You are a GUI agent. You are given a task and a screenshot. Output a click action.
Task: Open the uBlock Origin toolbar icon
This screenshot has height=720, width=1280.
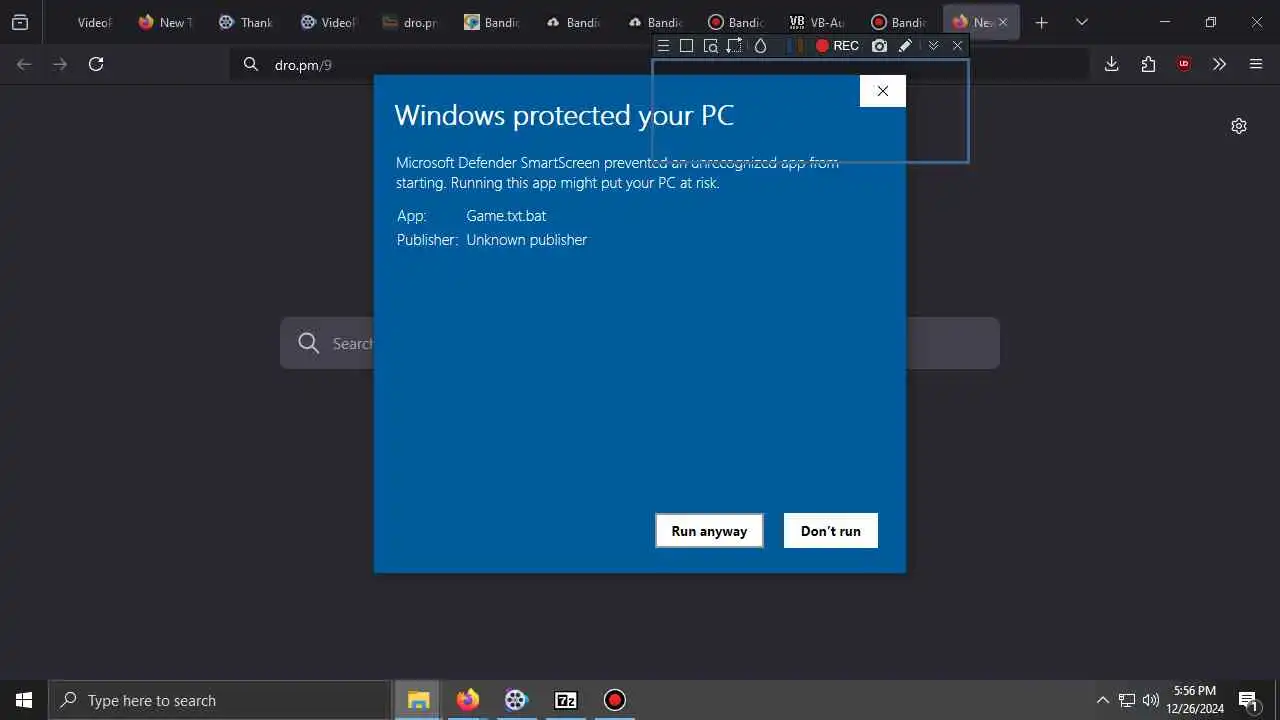point(1184,64)
